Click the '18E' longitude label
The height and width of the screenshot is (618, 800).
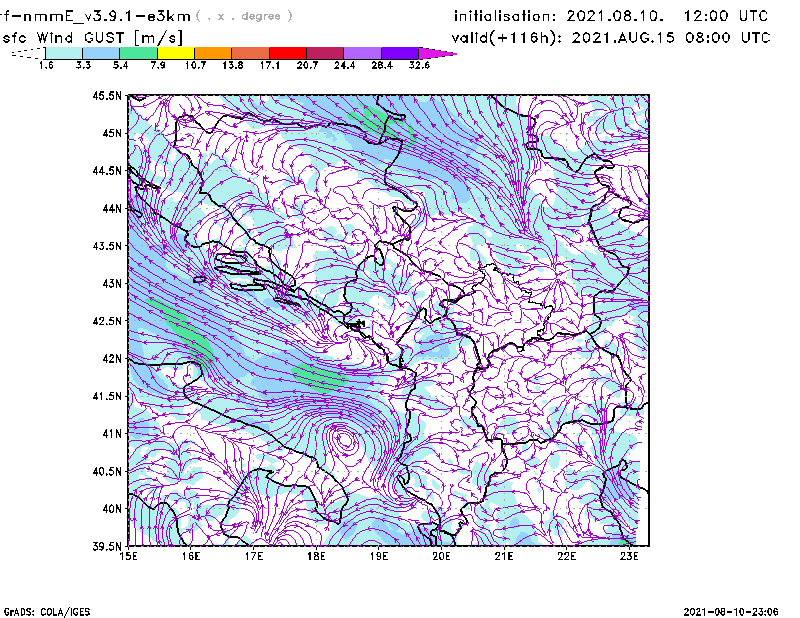(316, 556)
